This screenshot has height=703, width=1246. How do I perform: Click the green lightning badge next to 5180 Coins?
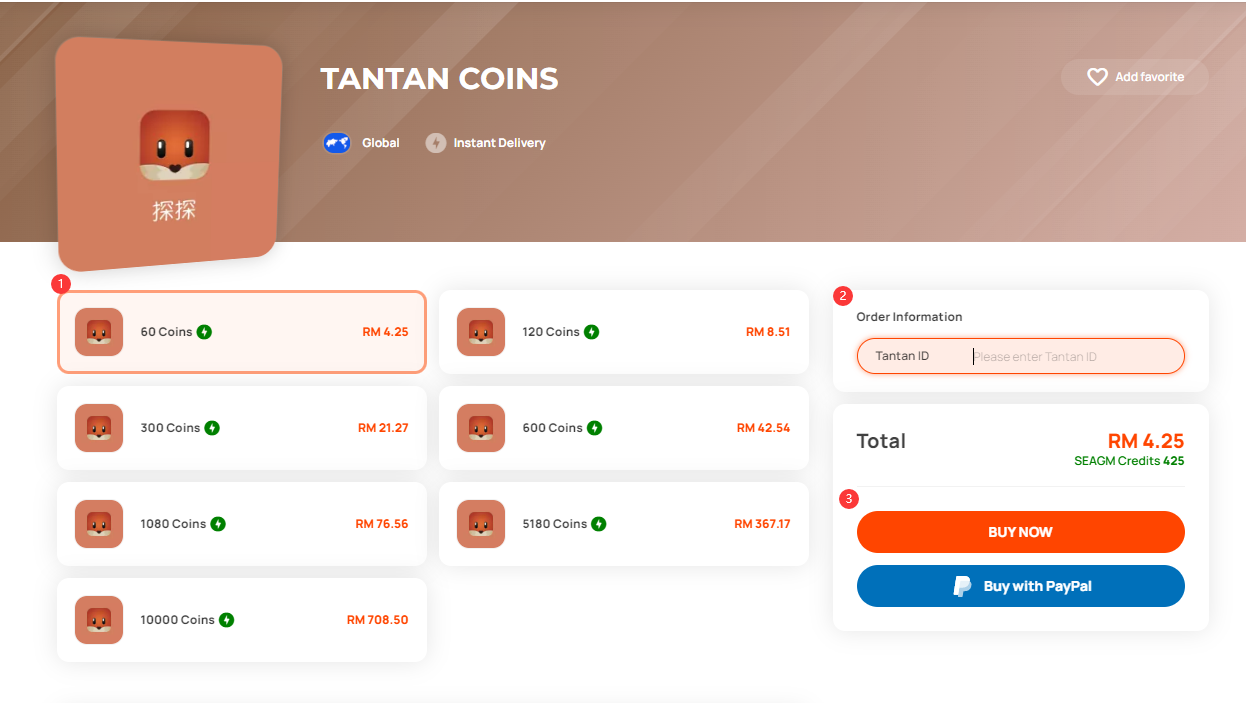pyautogui.click(x=598, y=524)
